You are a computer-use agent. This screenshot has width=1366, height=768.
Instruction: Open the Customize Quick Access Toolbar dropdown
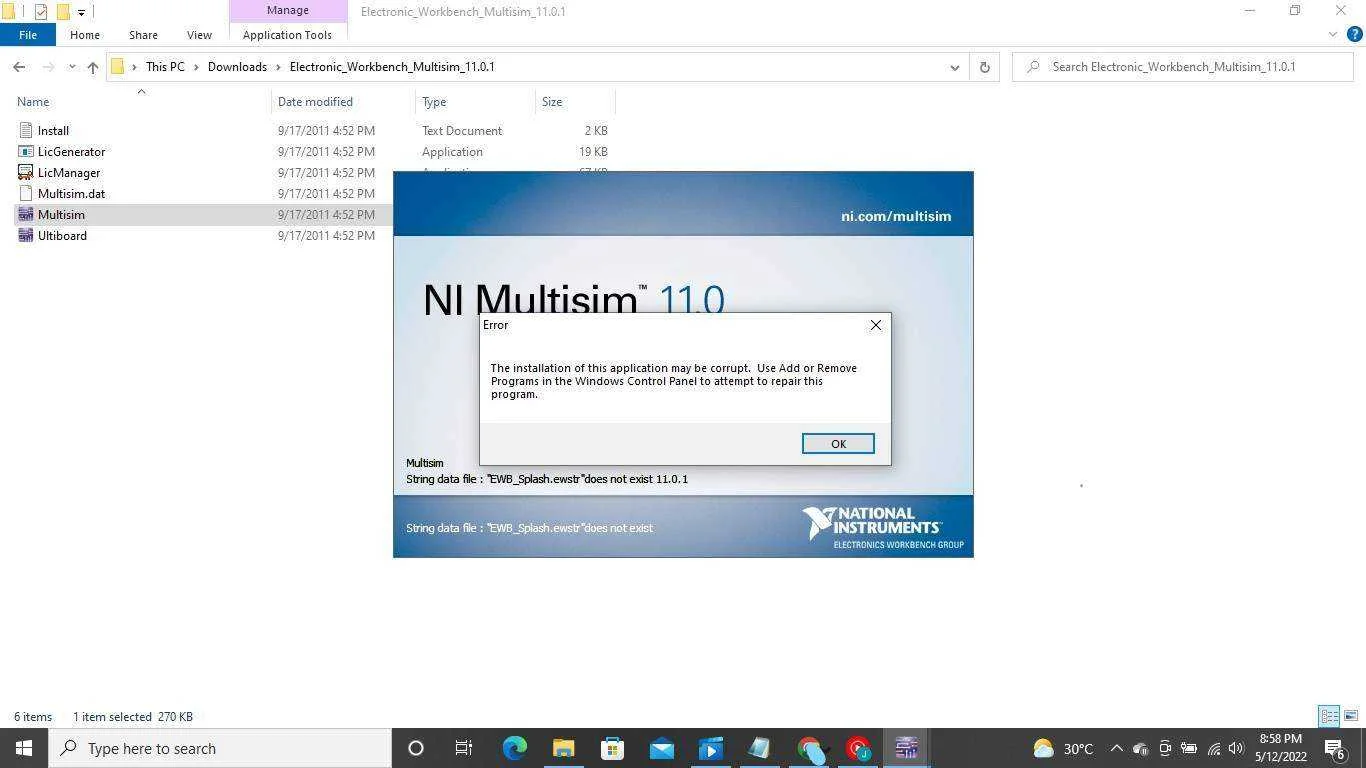[x=81, y=13]
